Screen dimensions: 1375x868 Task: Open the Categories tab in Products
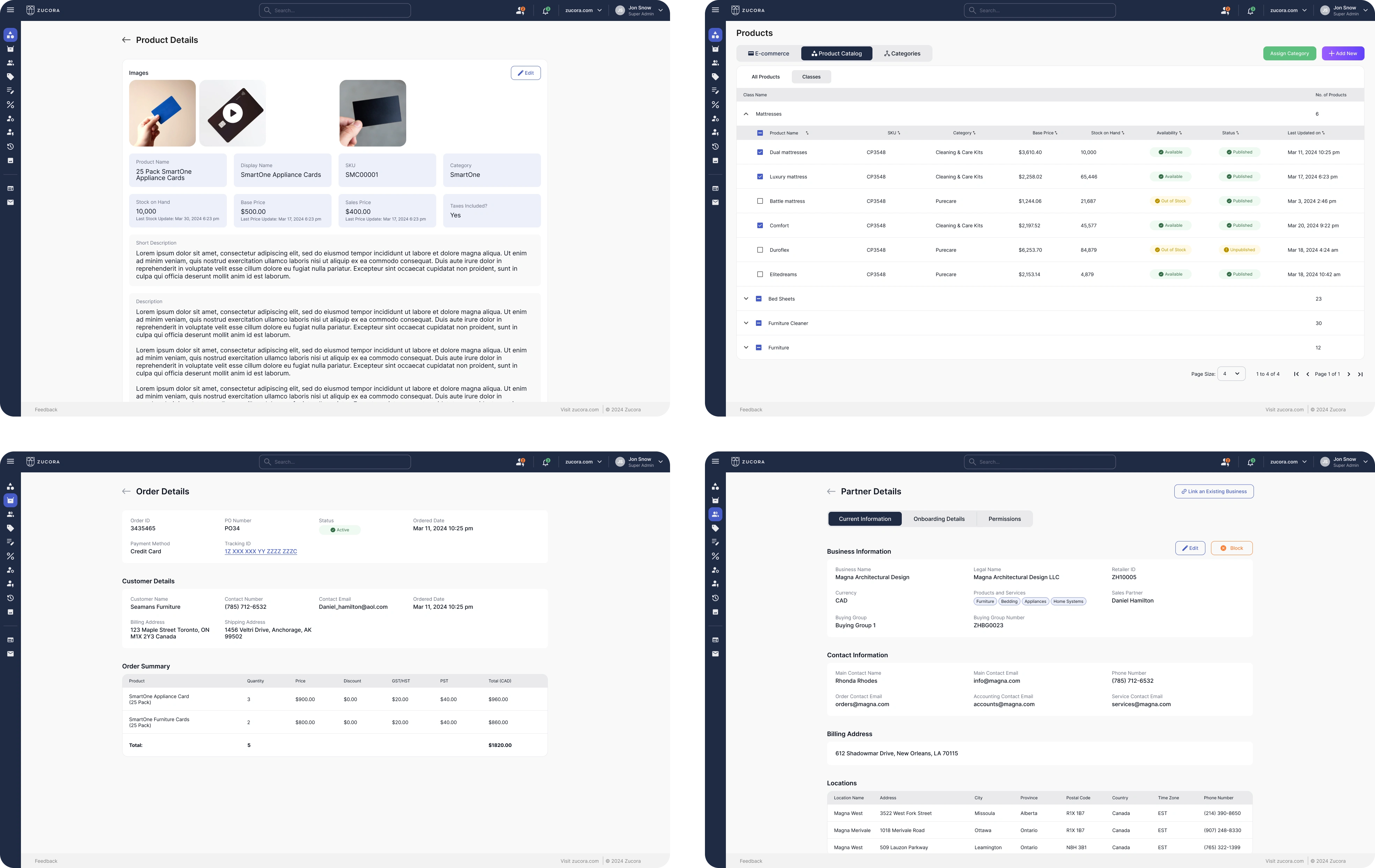tap(902, 54)
